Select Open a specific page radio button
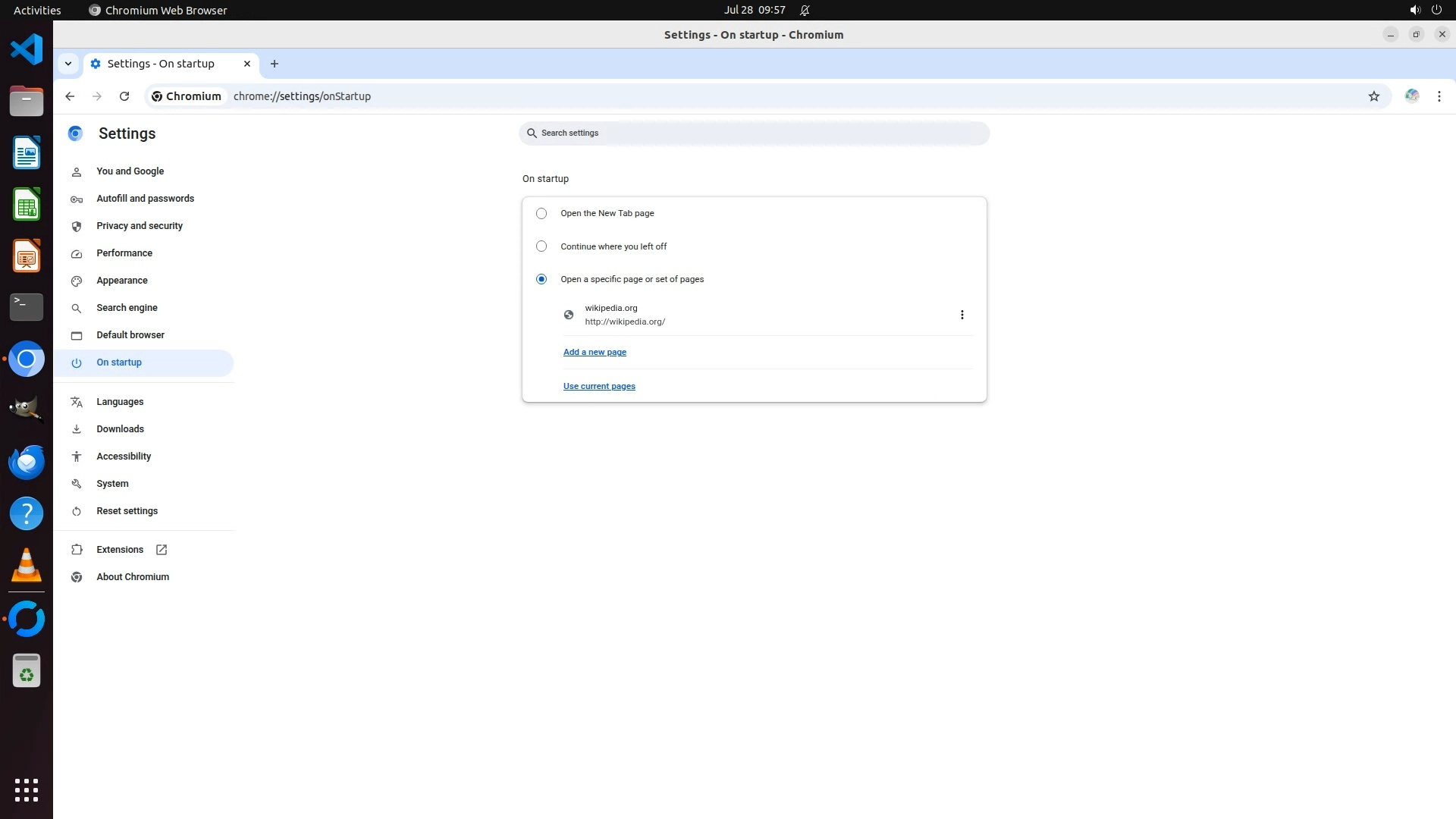This screenshot has width=1456, height=819. (x=541, y=279)
